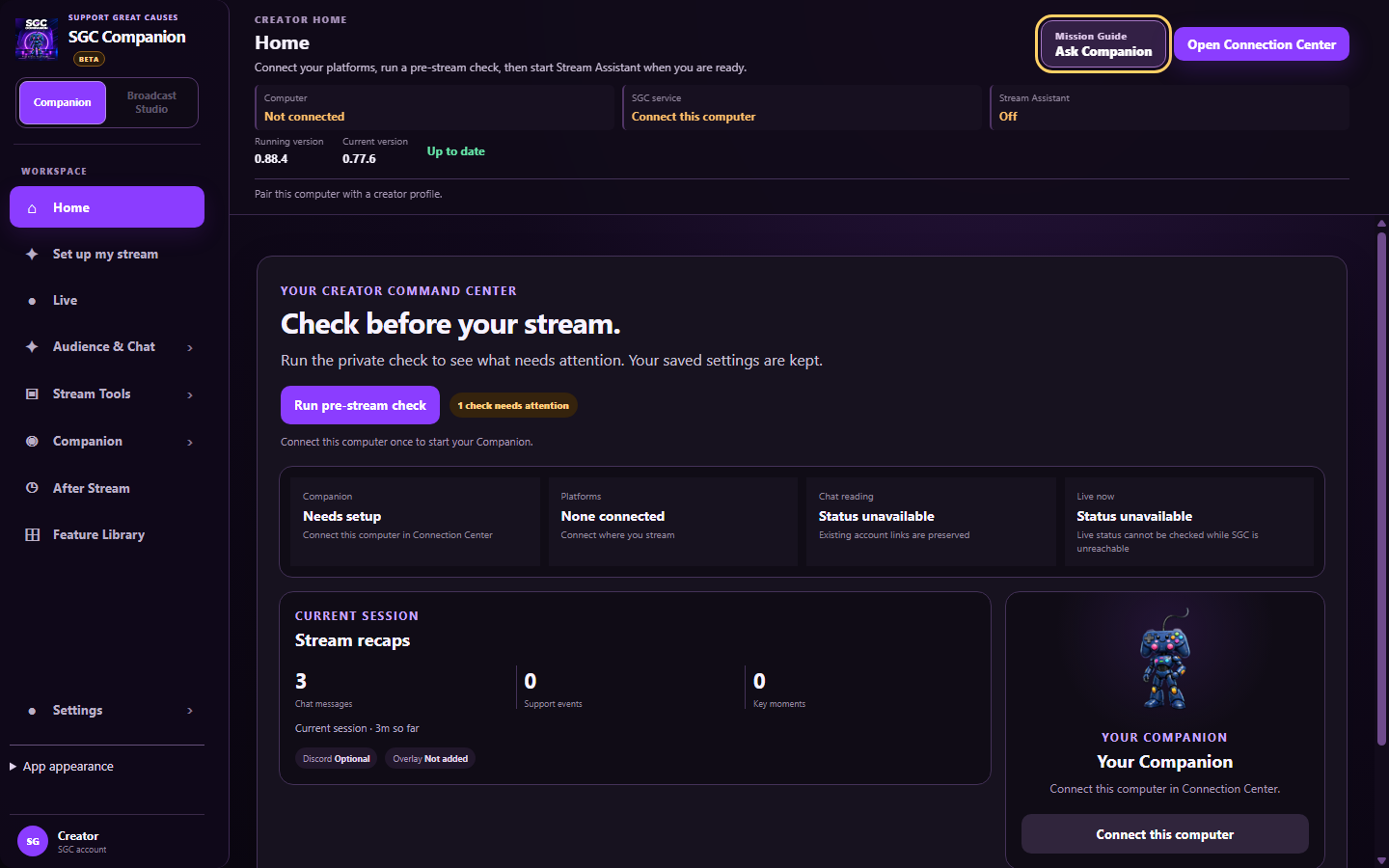Open Set up my stream
The width and height of the screenshot is (1389, 868).
(107, 255)
